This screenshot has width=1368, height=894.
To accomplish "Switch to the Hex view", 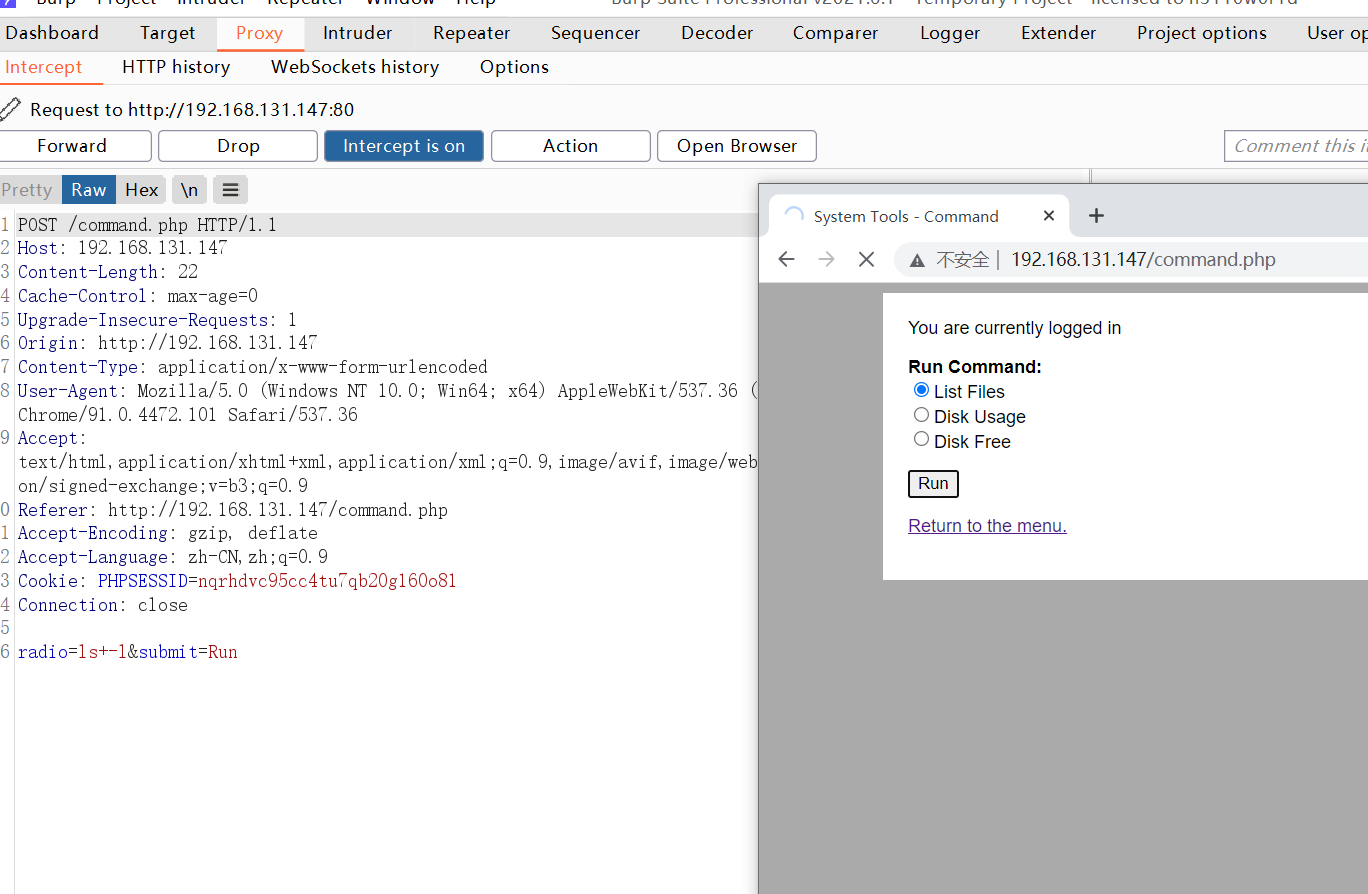I will click(141, 190).
